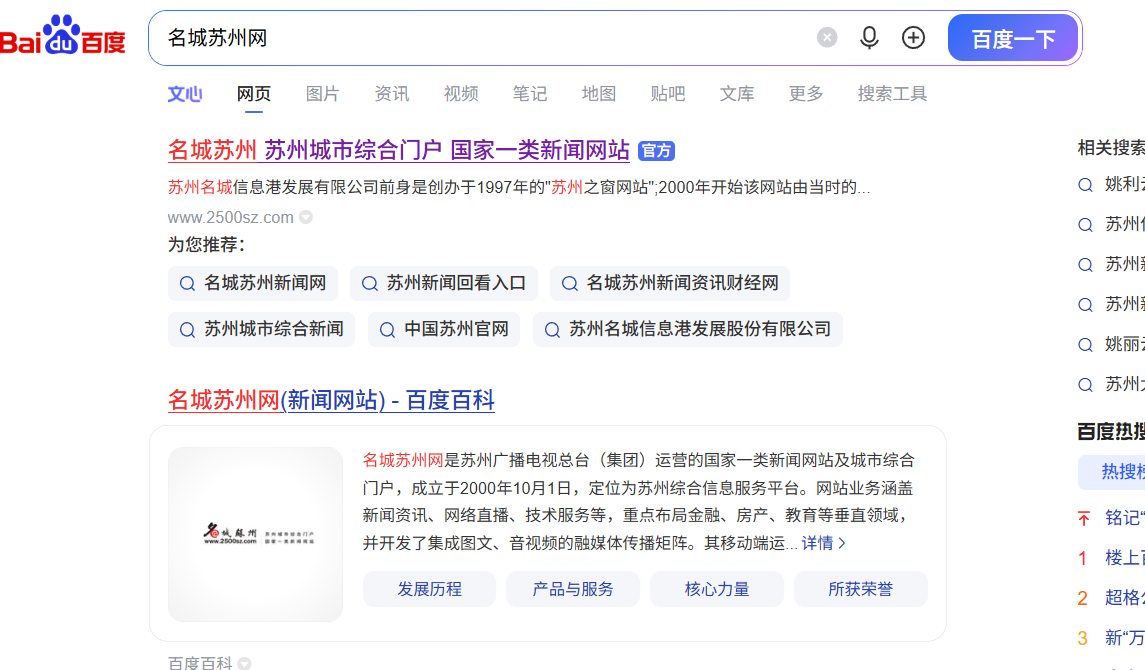Open the 图片 tab
This screenshot has height=670, width=1145.
point(323,93)
